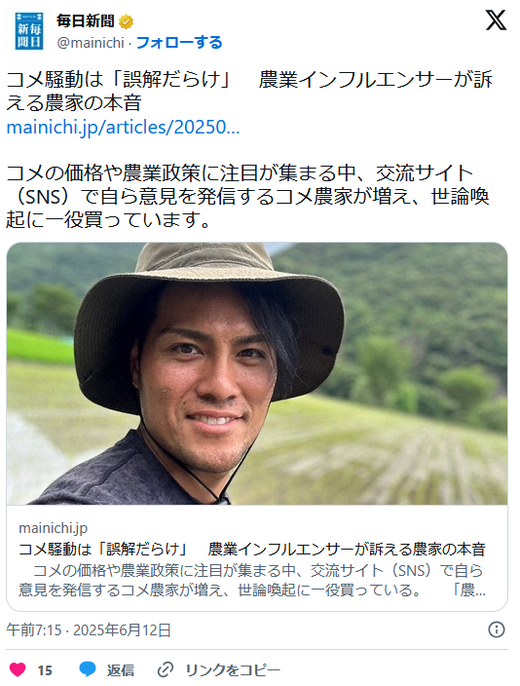Viewport: 520px width, 686px height.
Task: Click the フォローする follow link
Action: point(179,42)
